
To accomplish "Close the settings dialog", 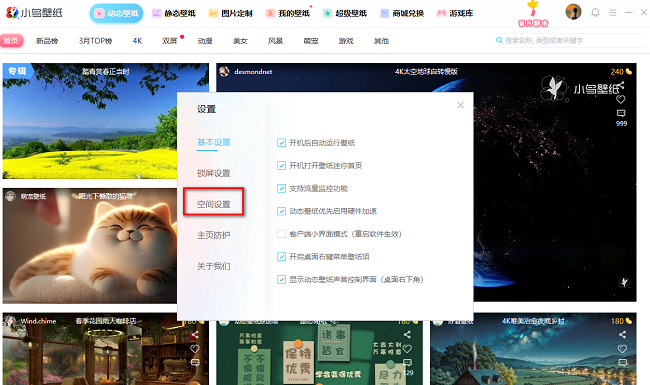I will tap(460, 105).
